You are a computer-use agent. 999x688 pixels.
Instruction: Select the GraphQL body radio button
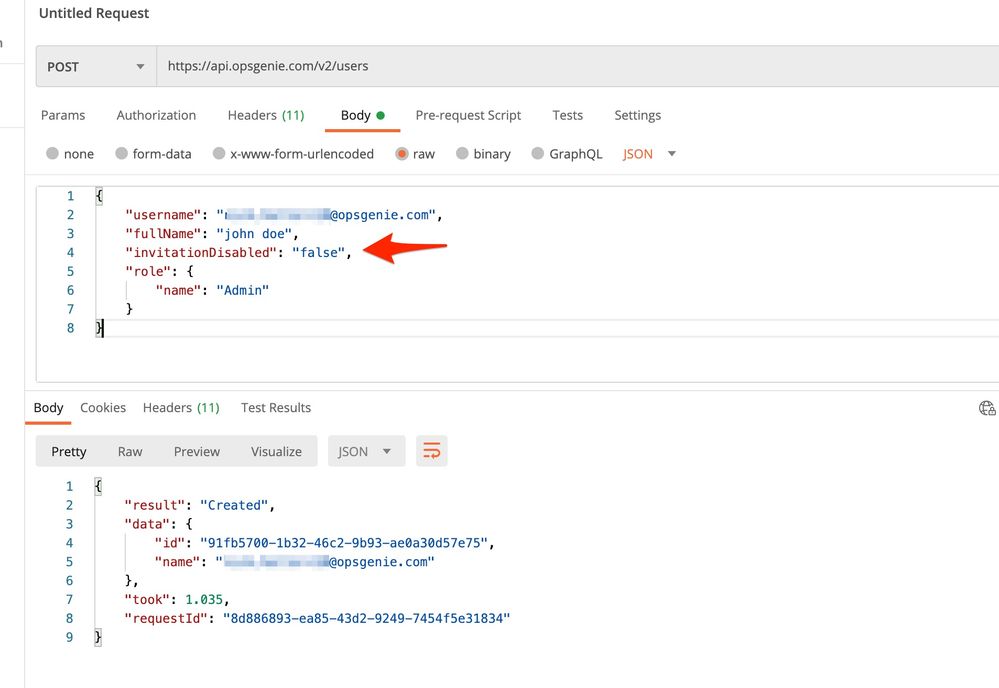tap(538, 154)
